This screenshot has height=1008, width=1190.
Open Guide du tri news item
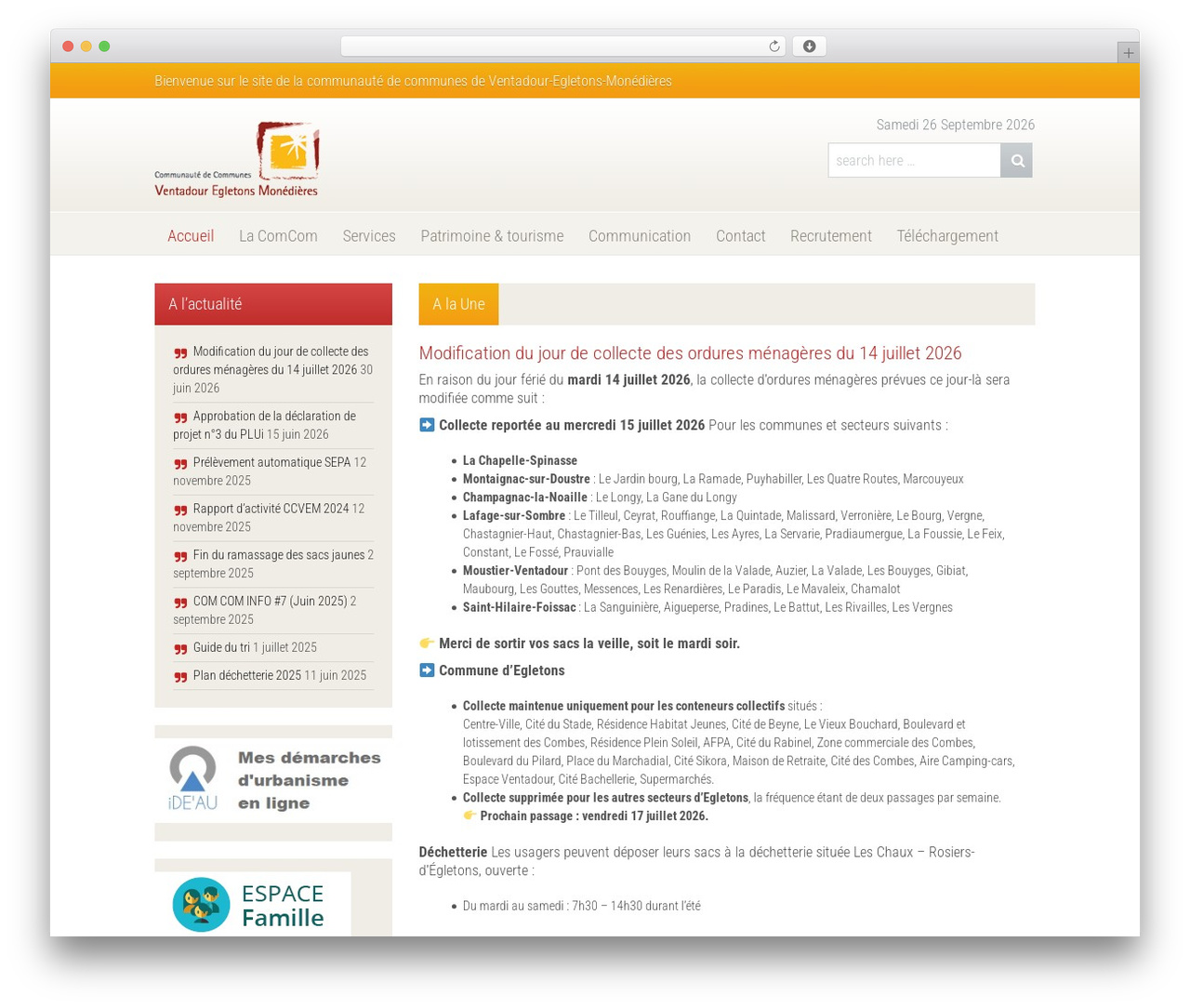pos(221,647)
